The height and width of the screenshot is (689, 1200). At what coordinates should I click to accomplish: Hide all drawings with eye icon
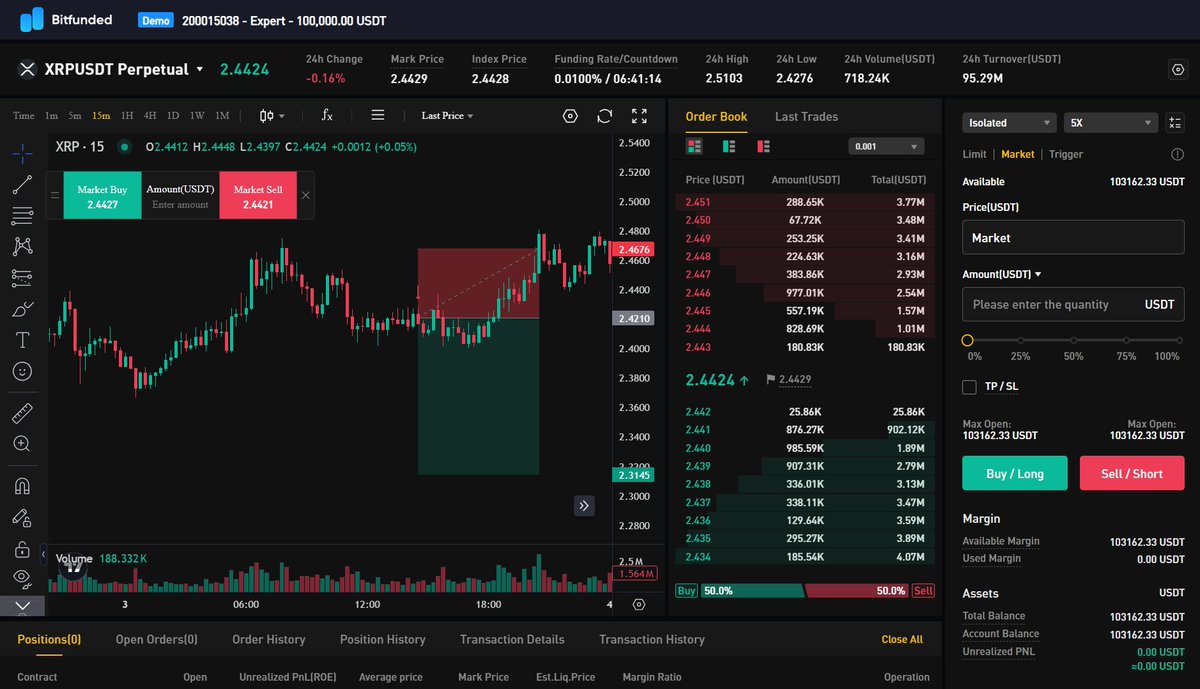point(22,577)
